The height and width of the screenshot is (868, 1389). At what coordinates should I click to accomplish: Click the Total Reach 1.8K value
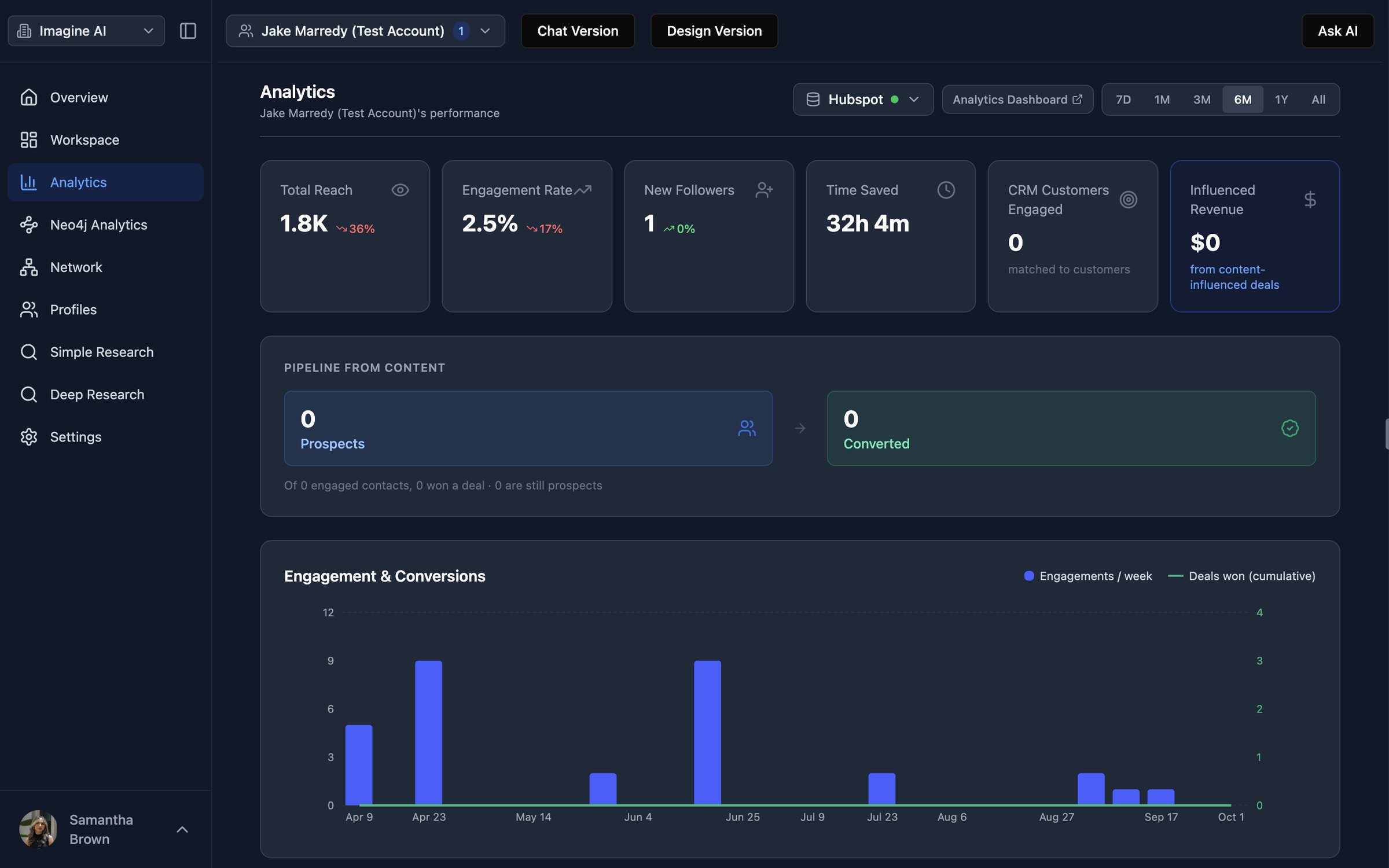[x=303, y=223]
